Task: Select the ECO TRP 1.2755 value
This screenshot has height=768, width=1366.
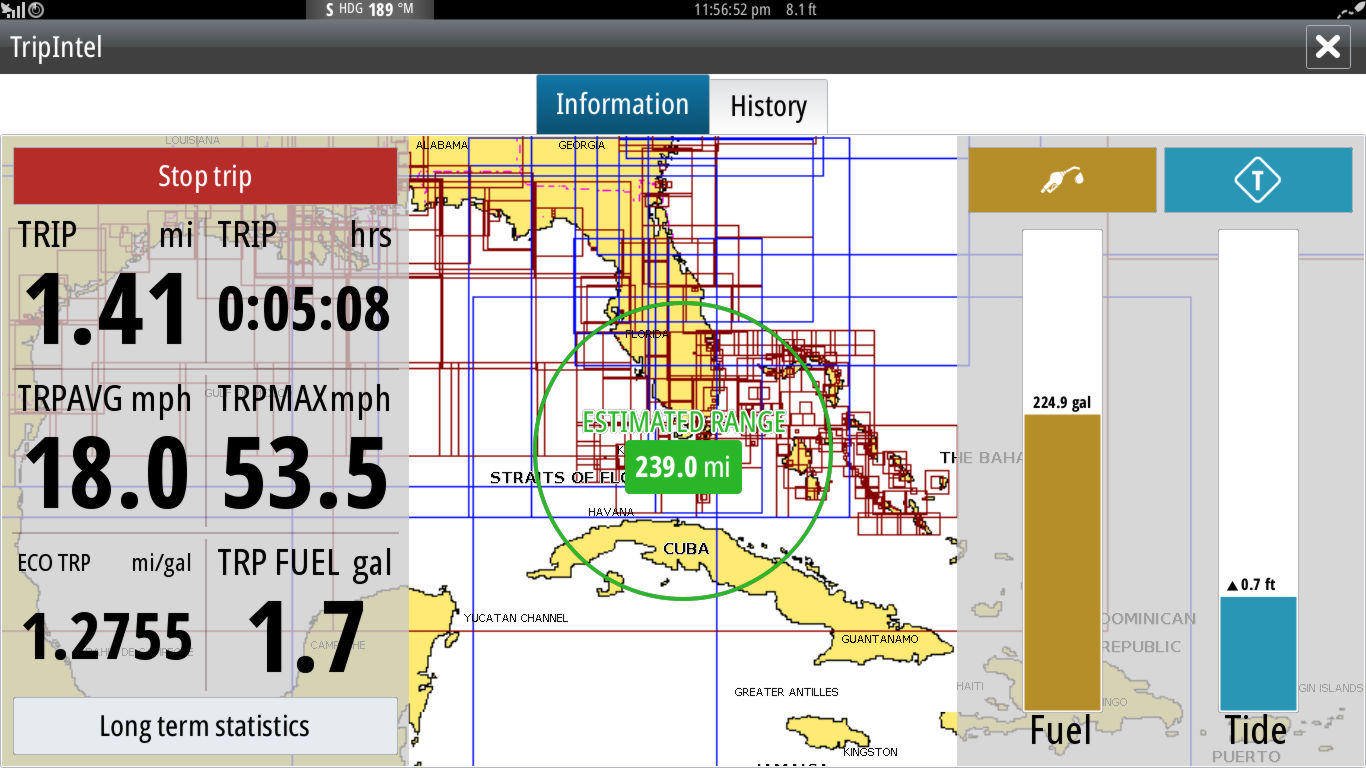Action: pyautogui.click(x=107, y=638)
